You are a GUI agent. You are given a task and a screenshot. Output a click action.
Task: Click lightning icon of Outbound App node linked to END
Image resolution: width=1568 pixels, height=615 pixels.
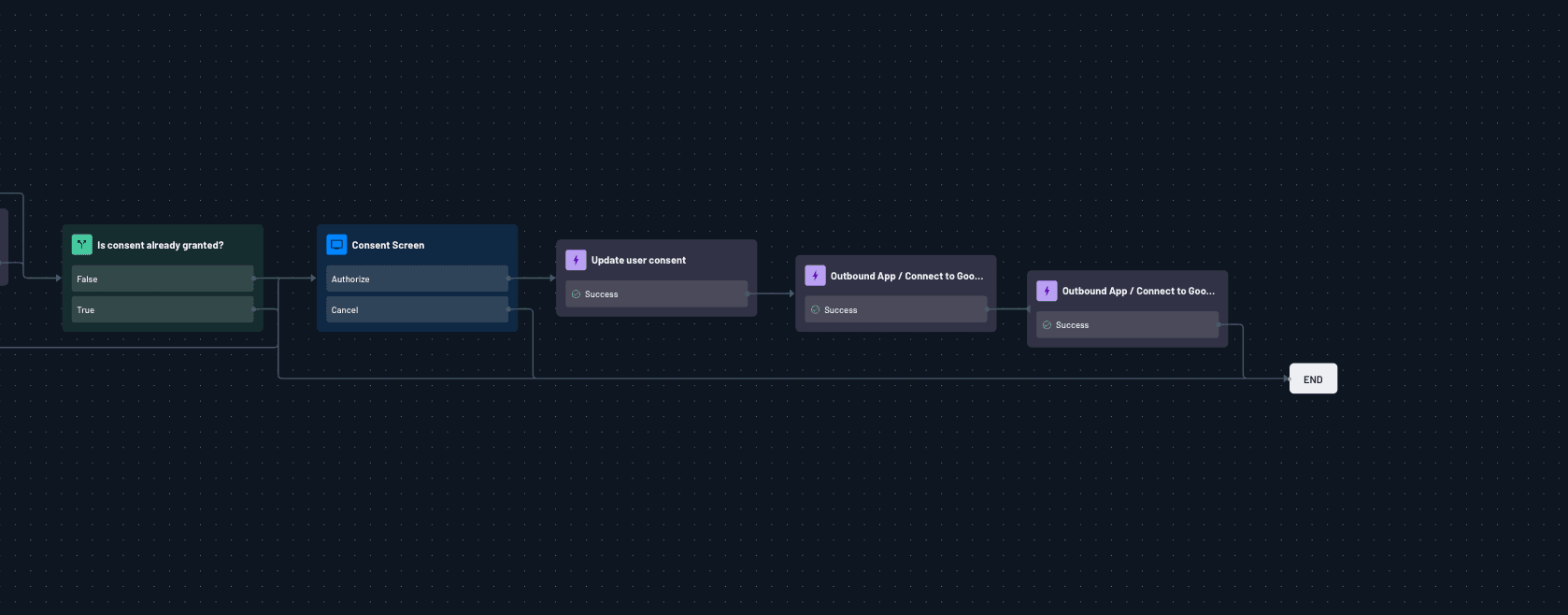tap(1047, 291)
